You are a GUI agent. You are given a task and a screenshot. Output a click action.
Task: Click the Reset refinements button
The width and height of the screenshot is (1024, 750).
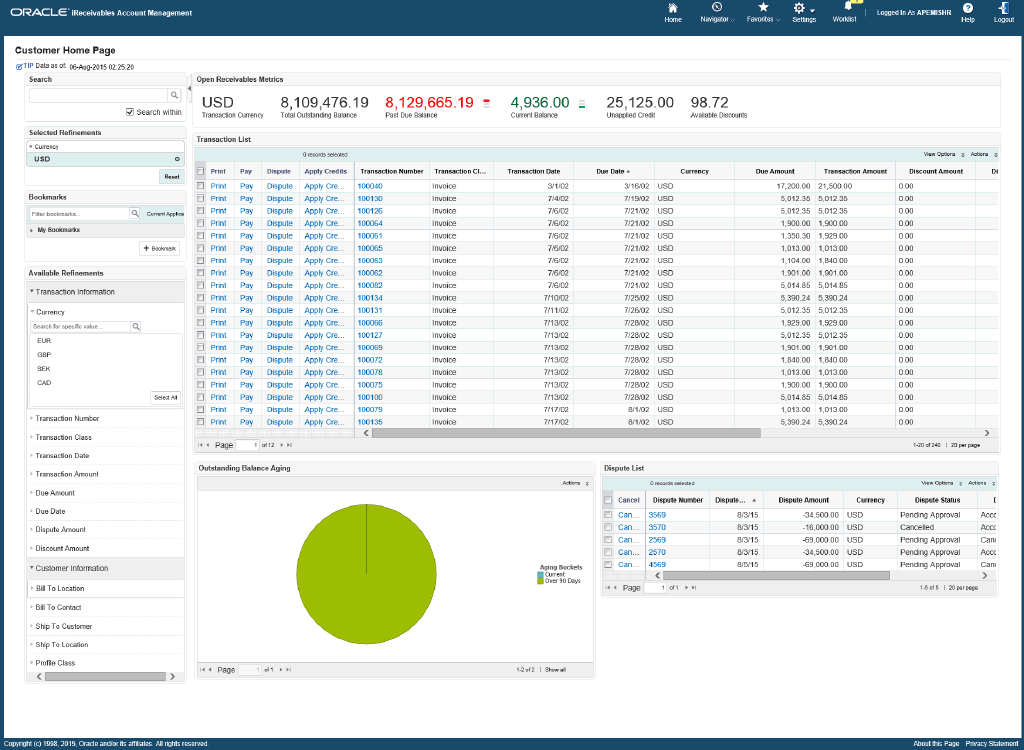(171, 177)
